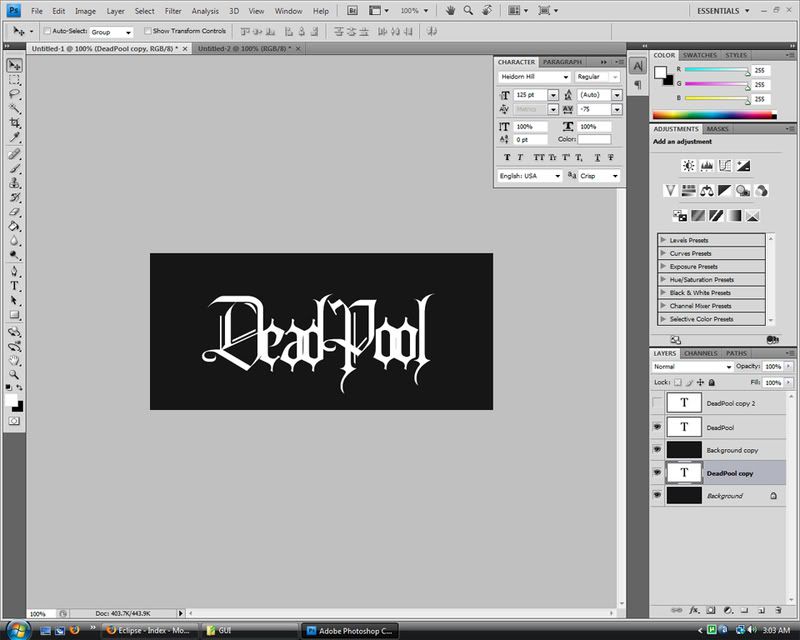Select the Rectangular Marquee tool
The width and height of the screenshot is (800, 640).
click(14, 80)
